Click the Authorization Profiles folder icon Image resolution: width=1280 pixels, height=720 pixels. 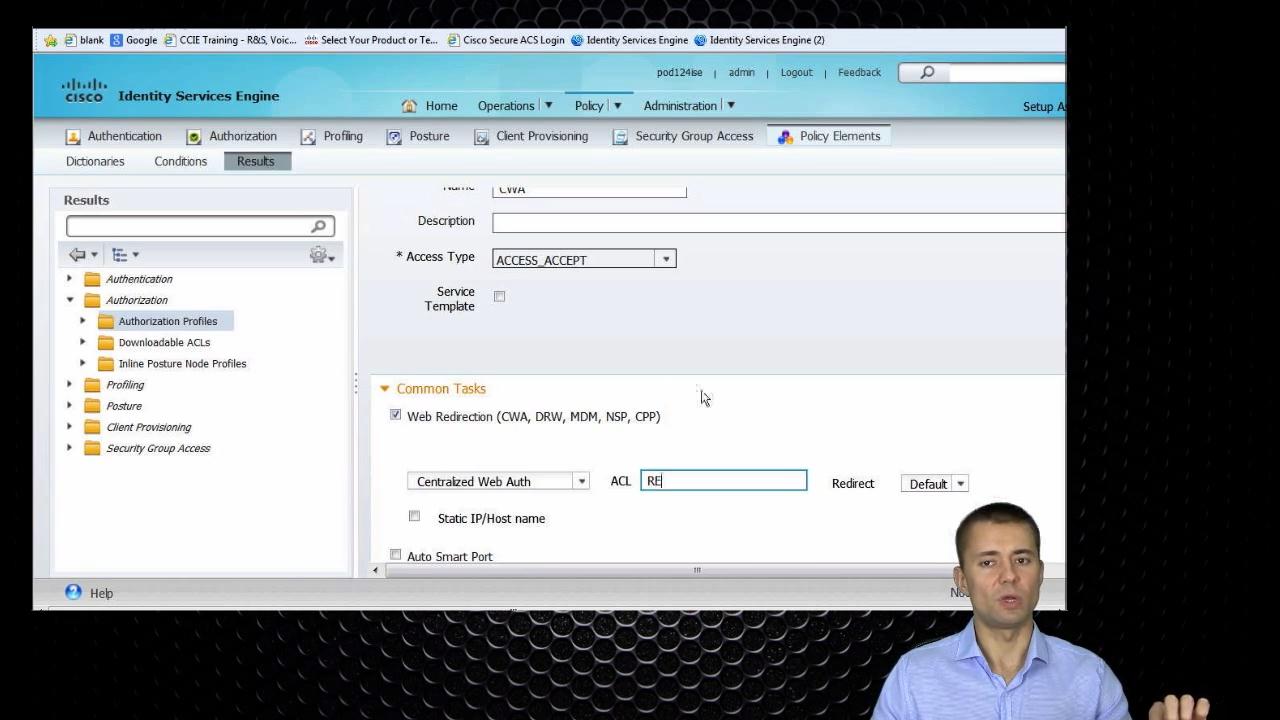pyautogui.click(x=106, y=321)
